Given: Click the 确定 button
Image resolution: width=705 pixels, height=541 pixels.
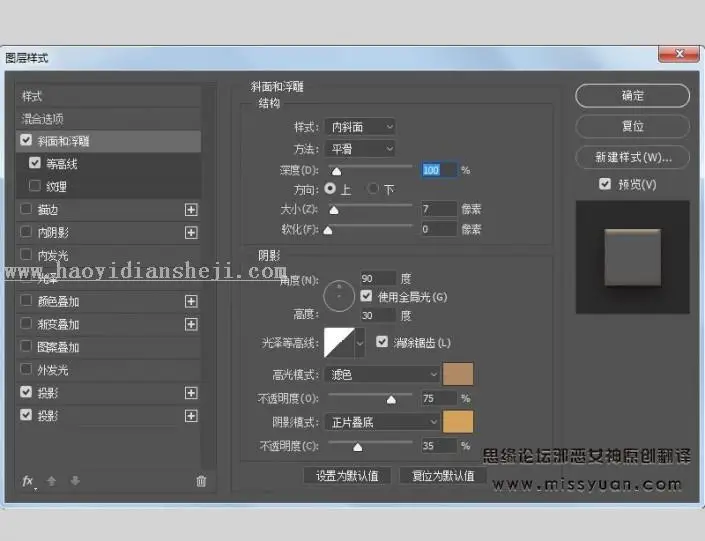Looking at the screenshot, I should click(632, 96).
